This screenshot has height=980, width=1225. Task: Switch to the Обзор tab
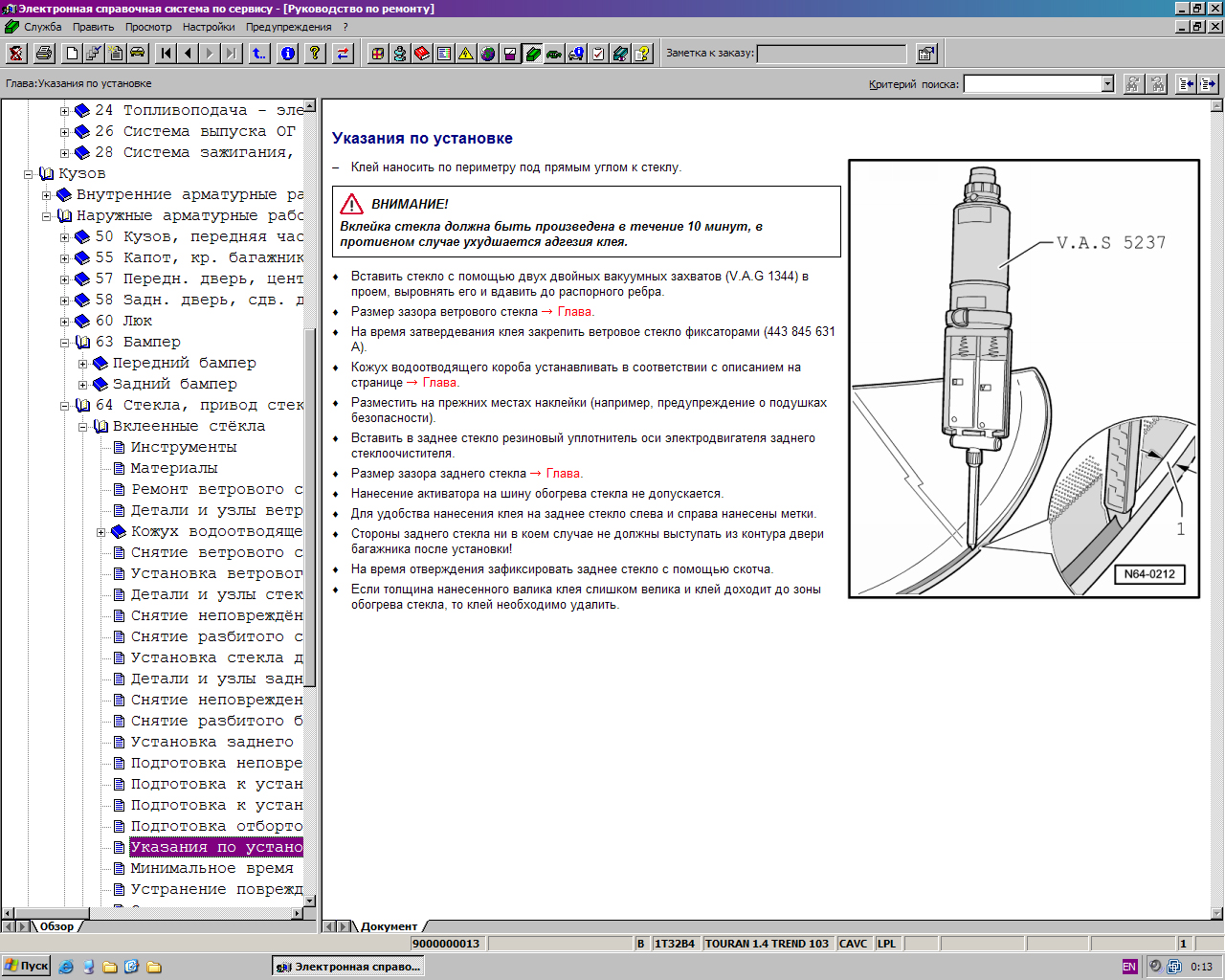56,926
